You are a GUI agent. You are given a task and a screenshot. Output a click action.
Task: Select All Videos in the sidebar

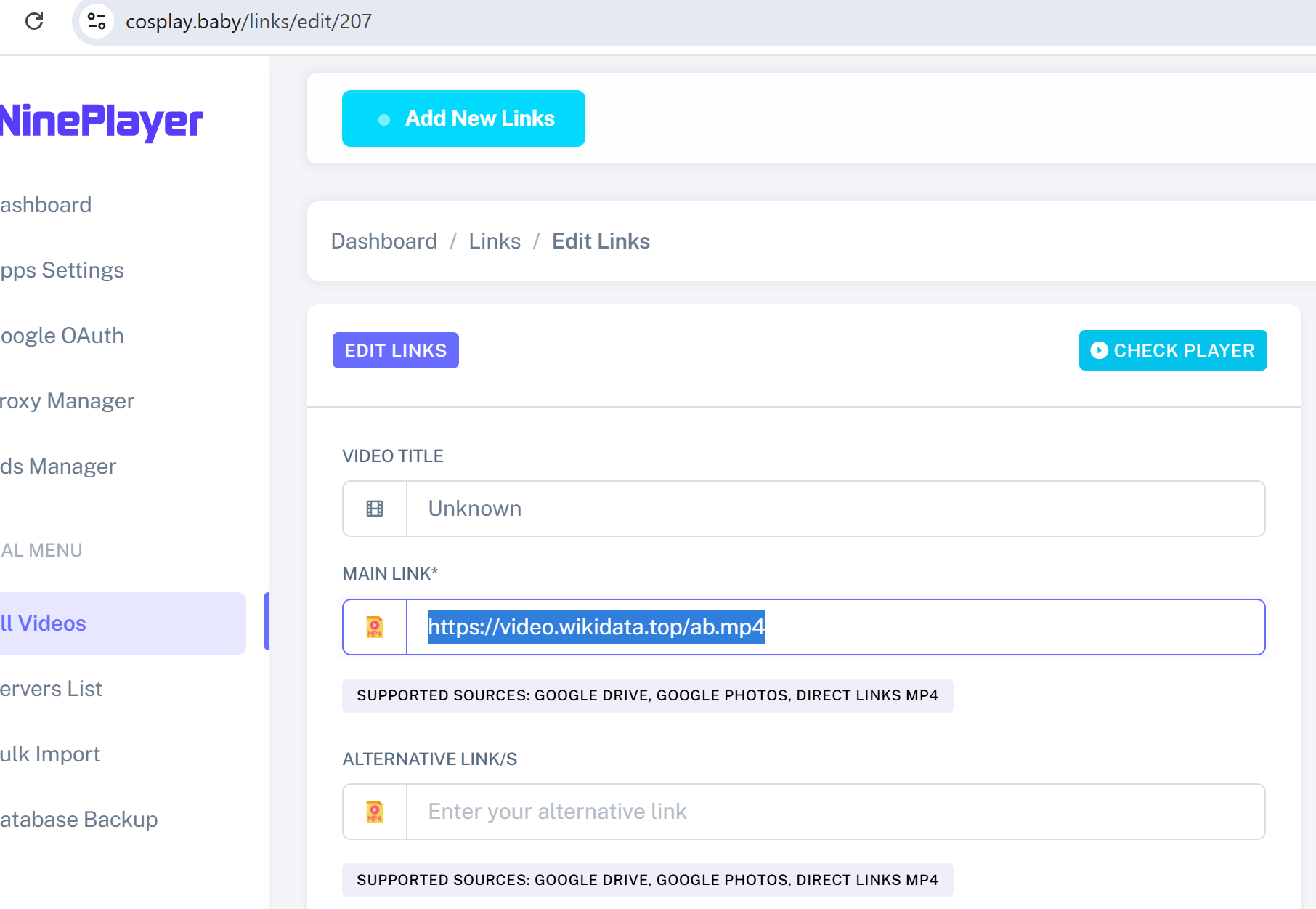pos(123,623)
